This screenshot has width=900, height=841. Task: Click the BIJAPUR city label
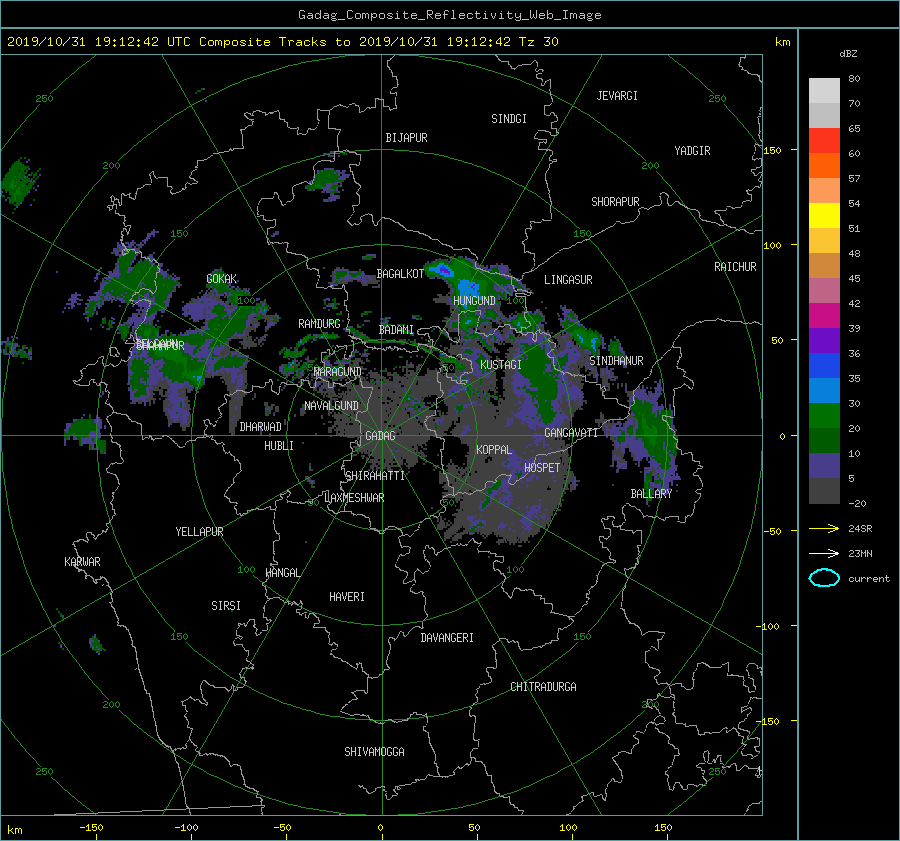pos(406,138)
